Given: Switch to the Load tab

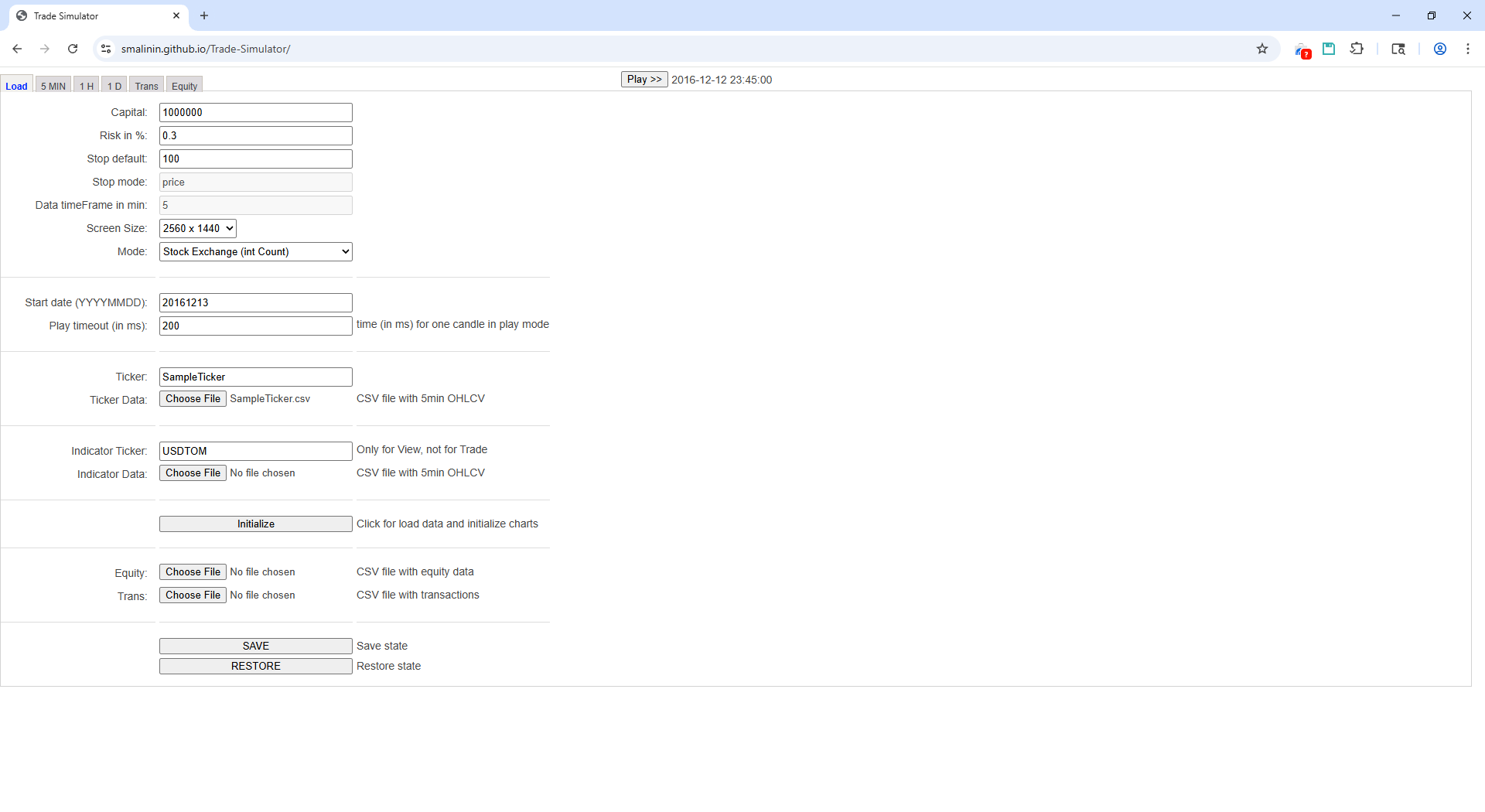Looking at the screenshot, I should pyautogui.click(x=16, y=85).
